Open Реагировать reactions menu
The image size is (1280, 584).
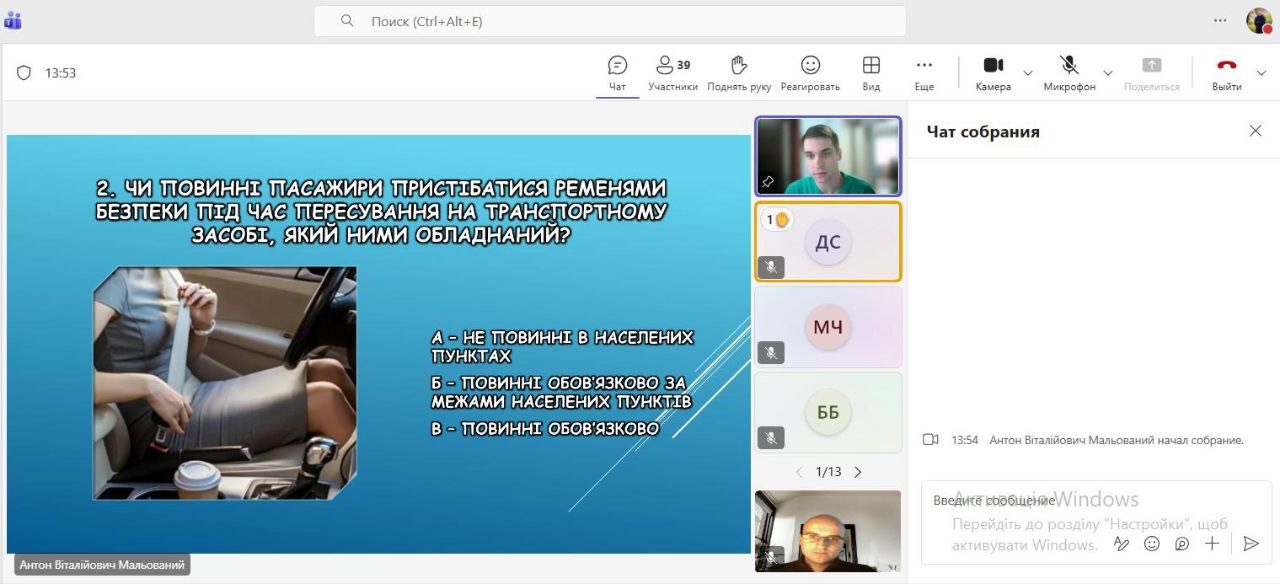(810, 72)
